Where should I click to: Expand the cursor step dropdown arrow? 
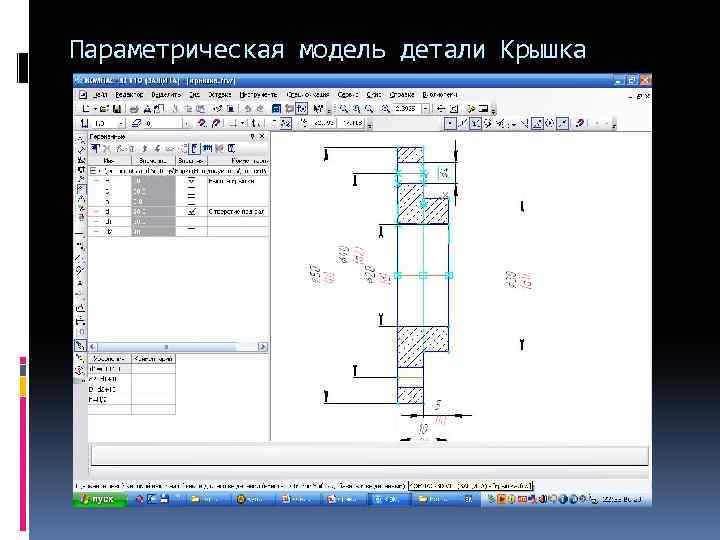121,123
